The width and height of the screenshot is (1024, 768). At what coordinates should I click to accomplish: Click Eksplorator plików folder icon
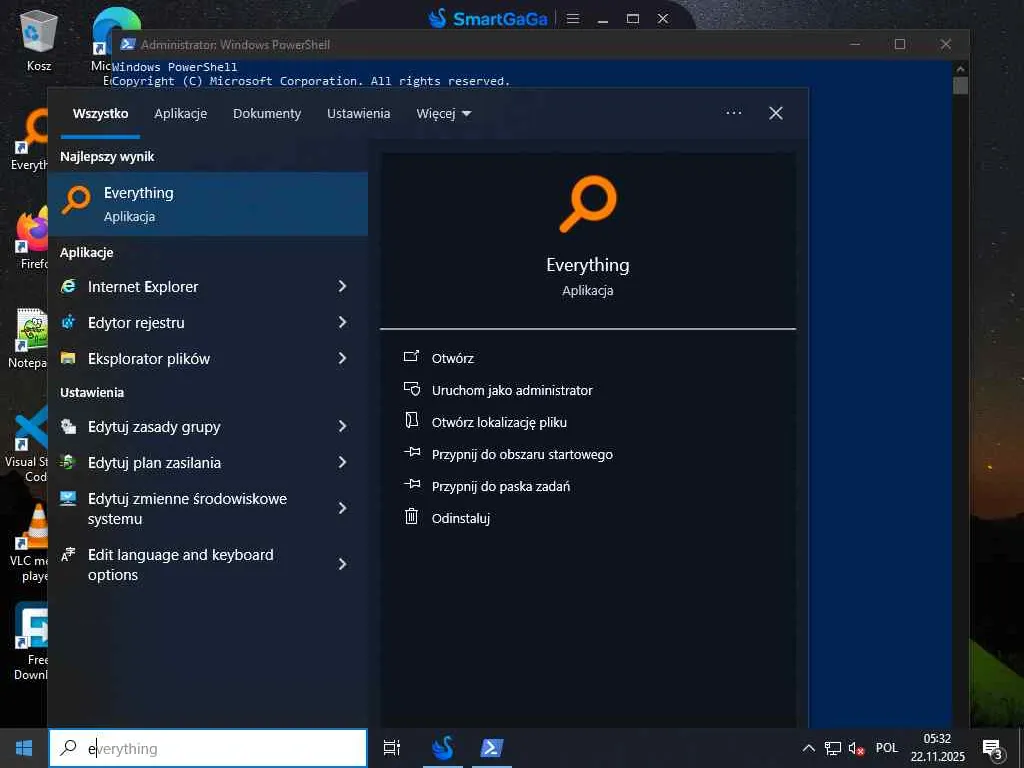69,358
